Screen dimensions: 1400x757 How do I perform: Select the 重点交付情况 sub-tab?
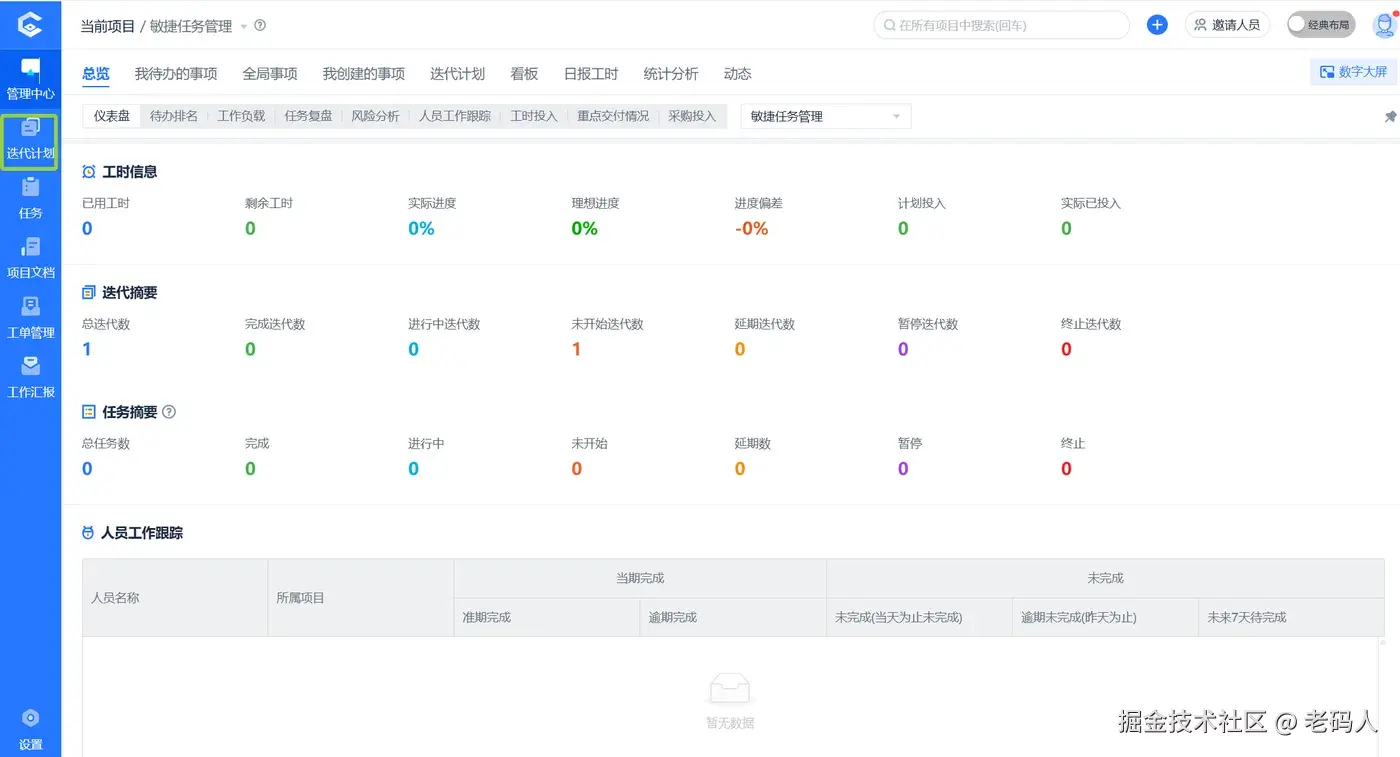pyautogui.click(x=613, y=116)
